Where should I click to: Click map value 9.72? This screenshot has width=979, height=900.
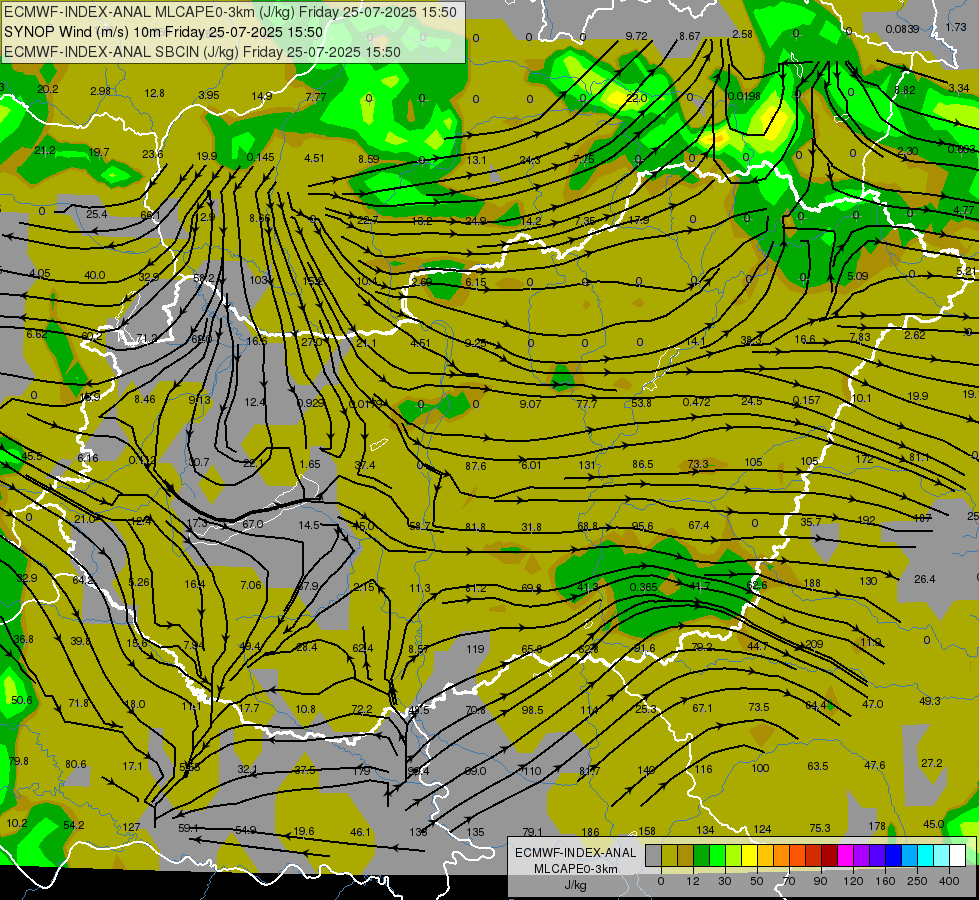(x=636, y=36)
